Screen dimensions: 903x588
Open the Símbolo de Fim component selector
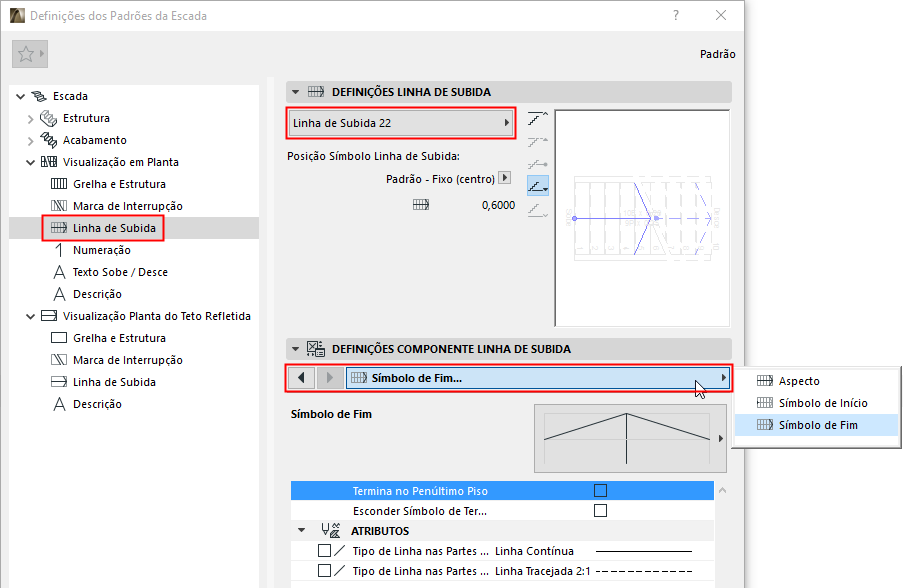pyautogui.click(x=537, y=378)
